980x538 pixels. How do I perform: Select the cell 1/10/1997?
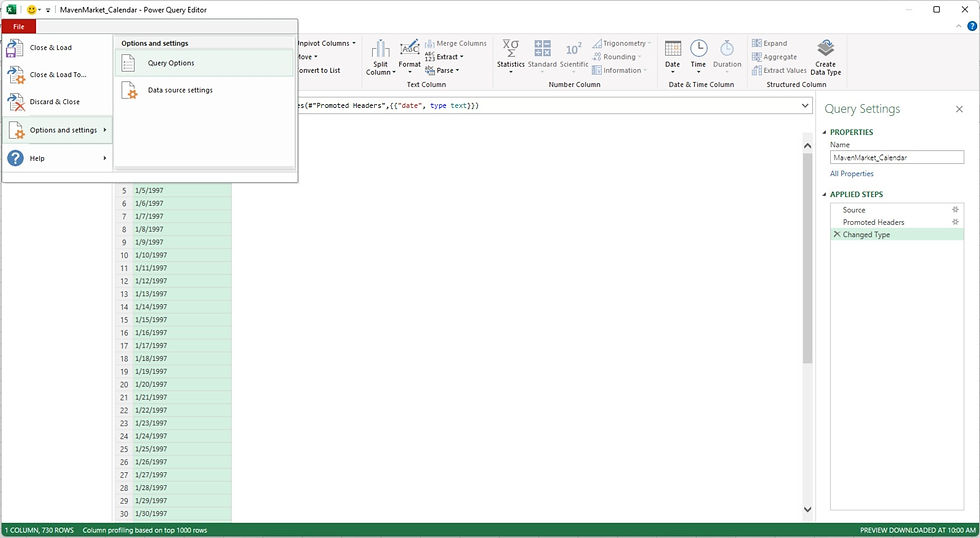click(182, 255)
